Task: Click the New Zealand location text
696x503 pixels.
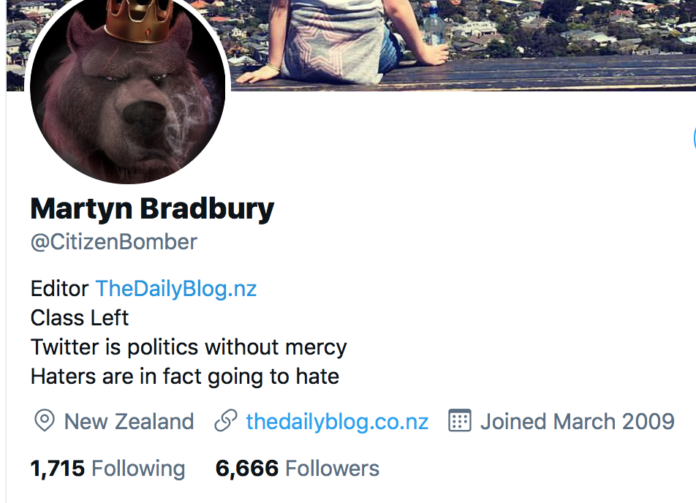Action: [x=129, y=421]
